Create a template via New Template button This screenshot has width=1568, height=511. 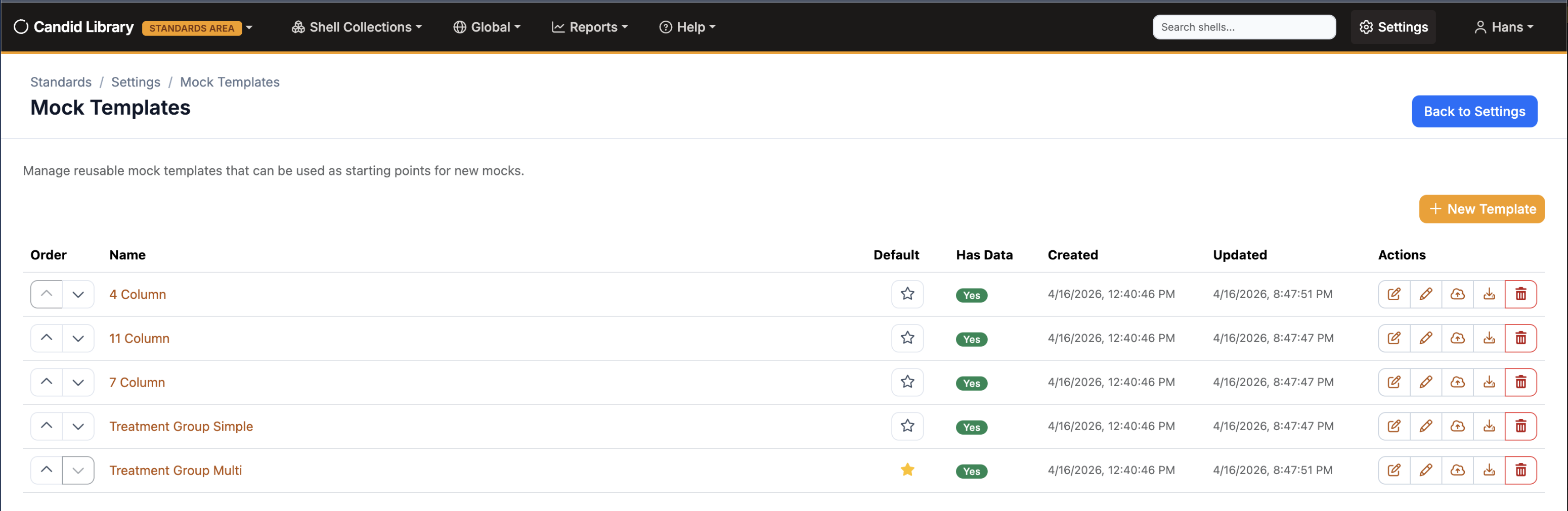[x=1482, y=209]
